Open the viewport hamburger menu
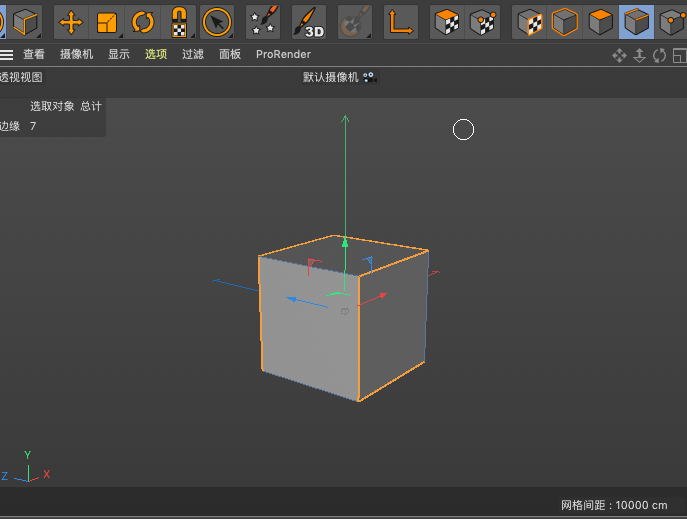Screen dimensions: 687x519 pyautogui.click(x=6, y=55)
